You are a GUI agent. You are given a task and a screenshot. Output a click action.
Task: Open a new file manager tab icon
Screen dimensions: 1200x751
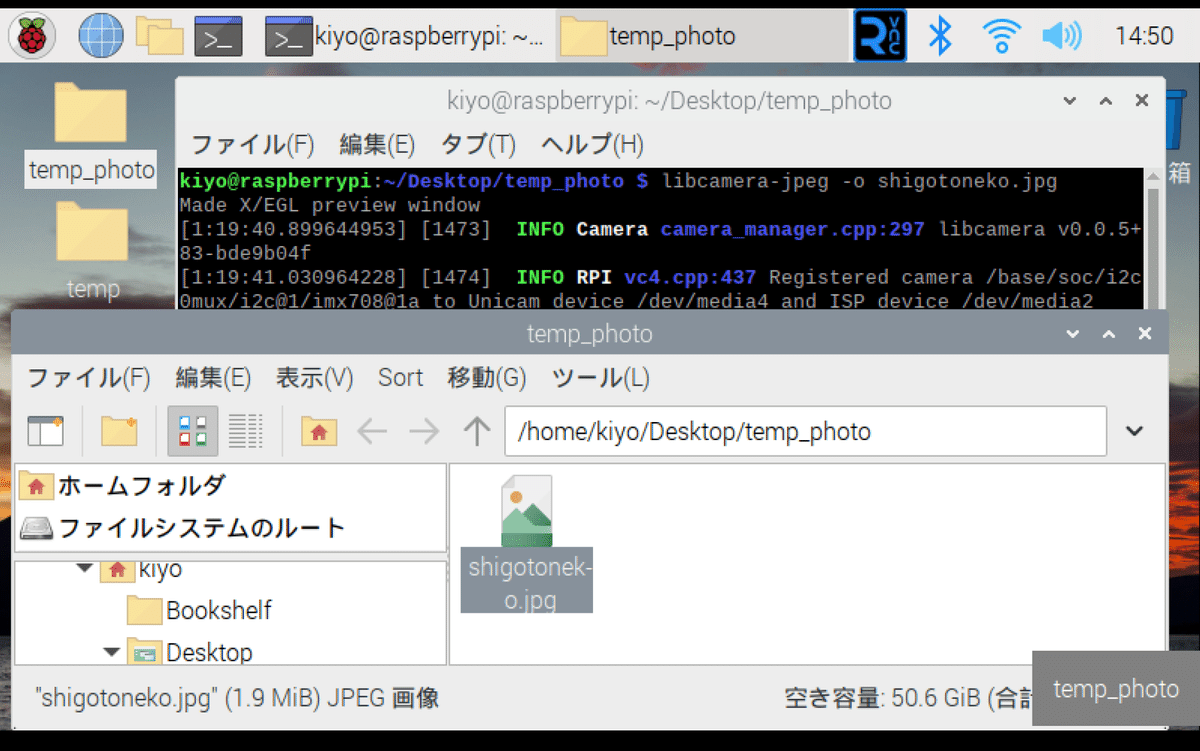click(x=42, y=430)
